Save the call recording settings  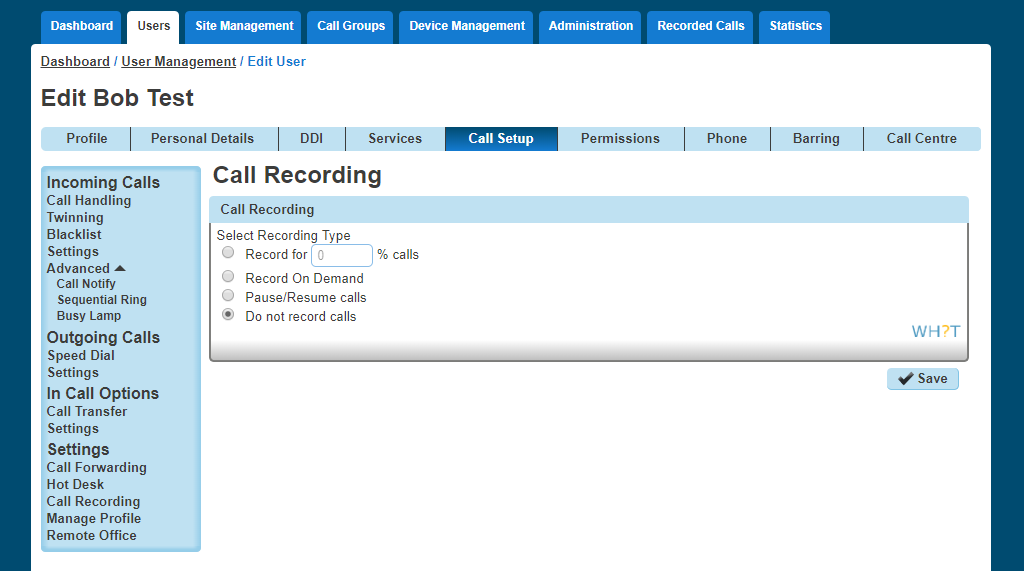coord(922,379)
